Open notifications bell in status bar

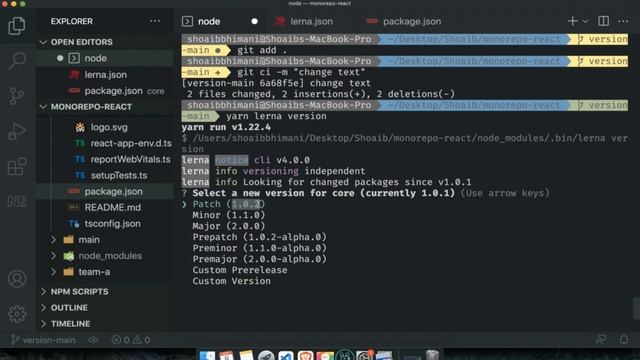click(624, 340)
